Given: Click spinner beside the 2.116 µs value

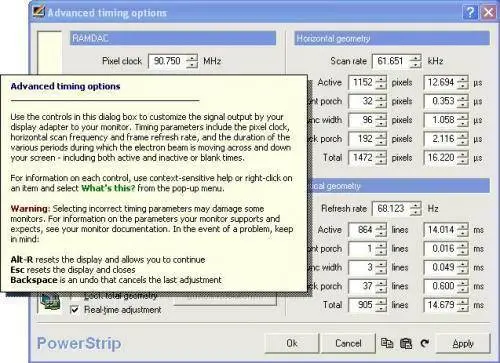Looking at the screenshot, I should pyautogui.click(x=463, y=139).
